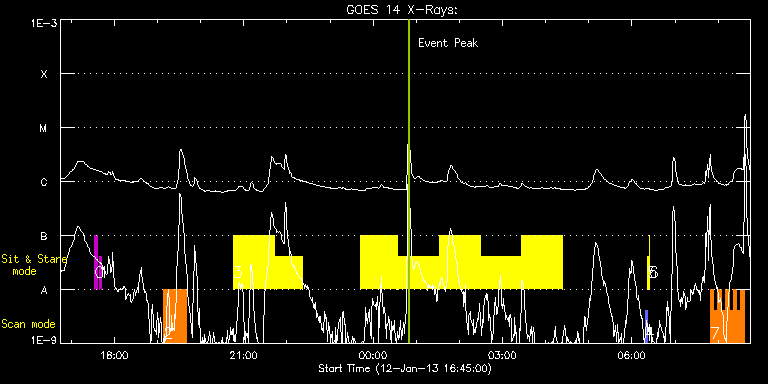768x384 pixels.
Task: Click the 'GOES 14 X-Rays:' plot title
Action: tap(402, 10)
